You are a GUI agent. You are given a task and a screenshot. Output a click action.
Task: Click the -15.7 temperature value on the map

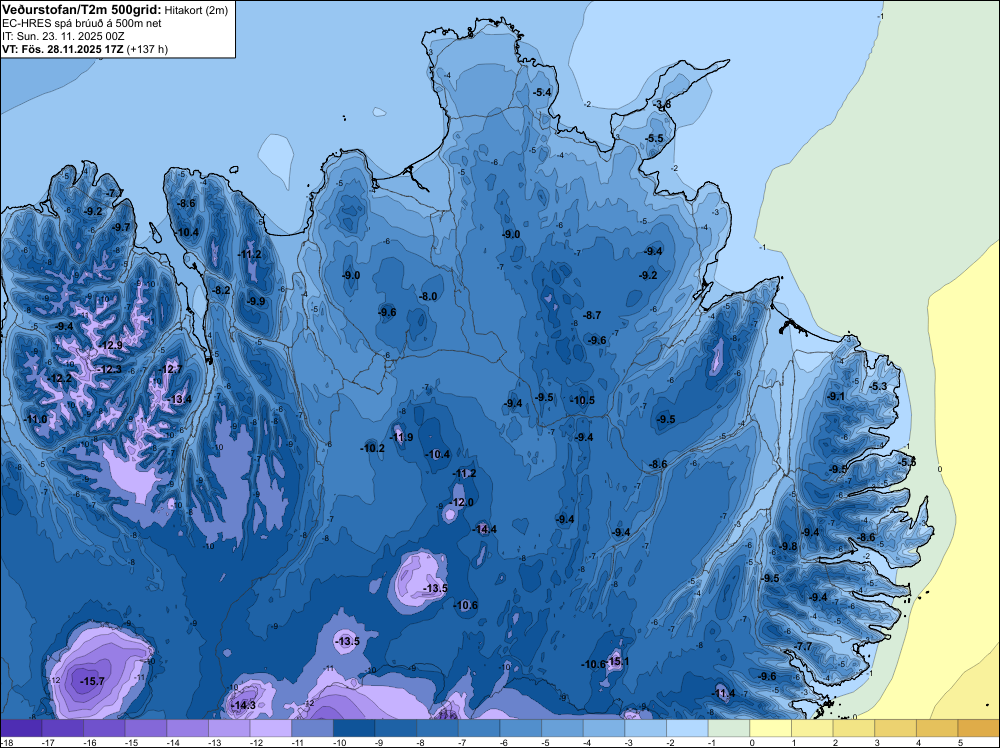[x=92, y=682]
